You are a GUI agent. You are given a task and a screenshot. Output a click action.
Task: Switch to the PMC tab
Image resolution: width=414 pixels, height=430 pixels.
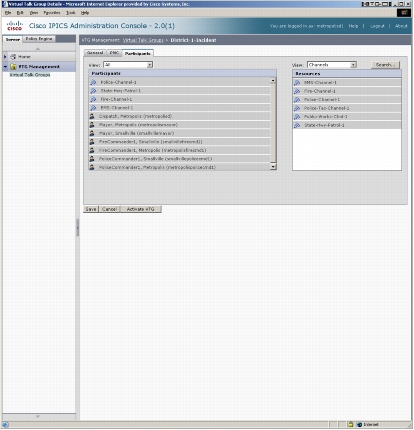pos(114,53)
